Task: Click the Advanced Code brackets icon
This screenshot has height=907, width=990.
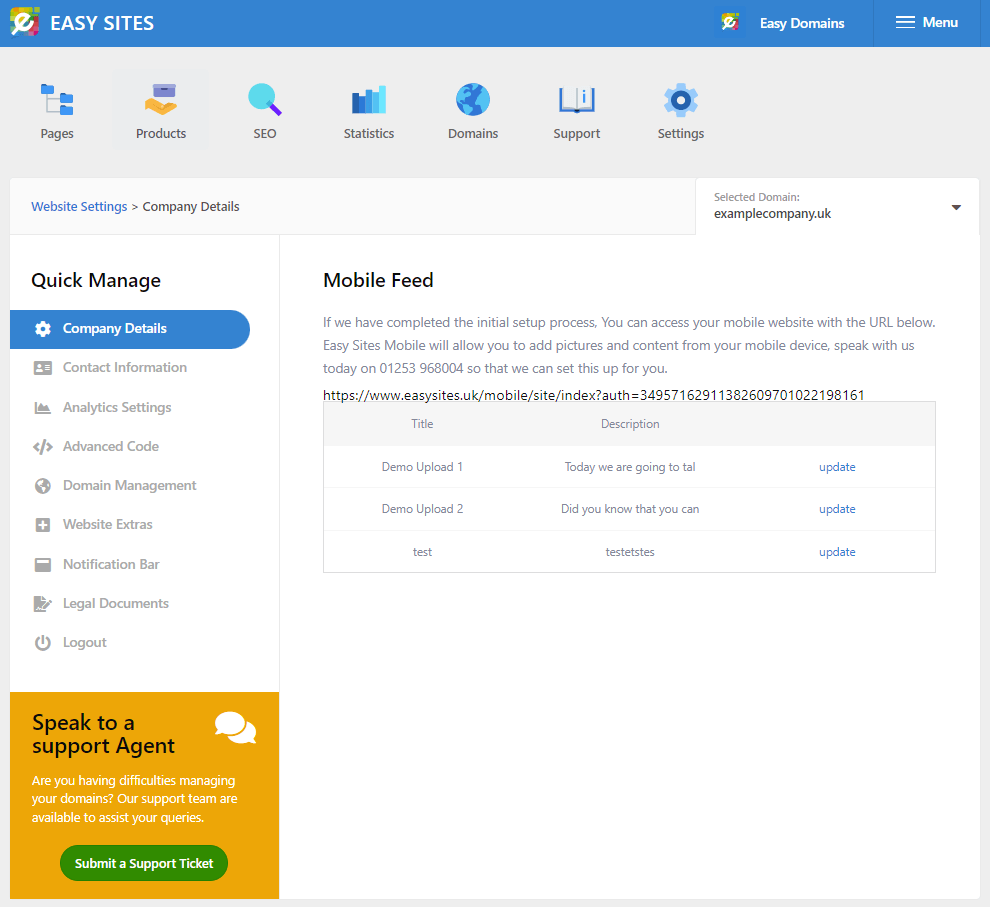Action: coord(43,447)
